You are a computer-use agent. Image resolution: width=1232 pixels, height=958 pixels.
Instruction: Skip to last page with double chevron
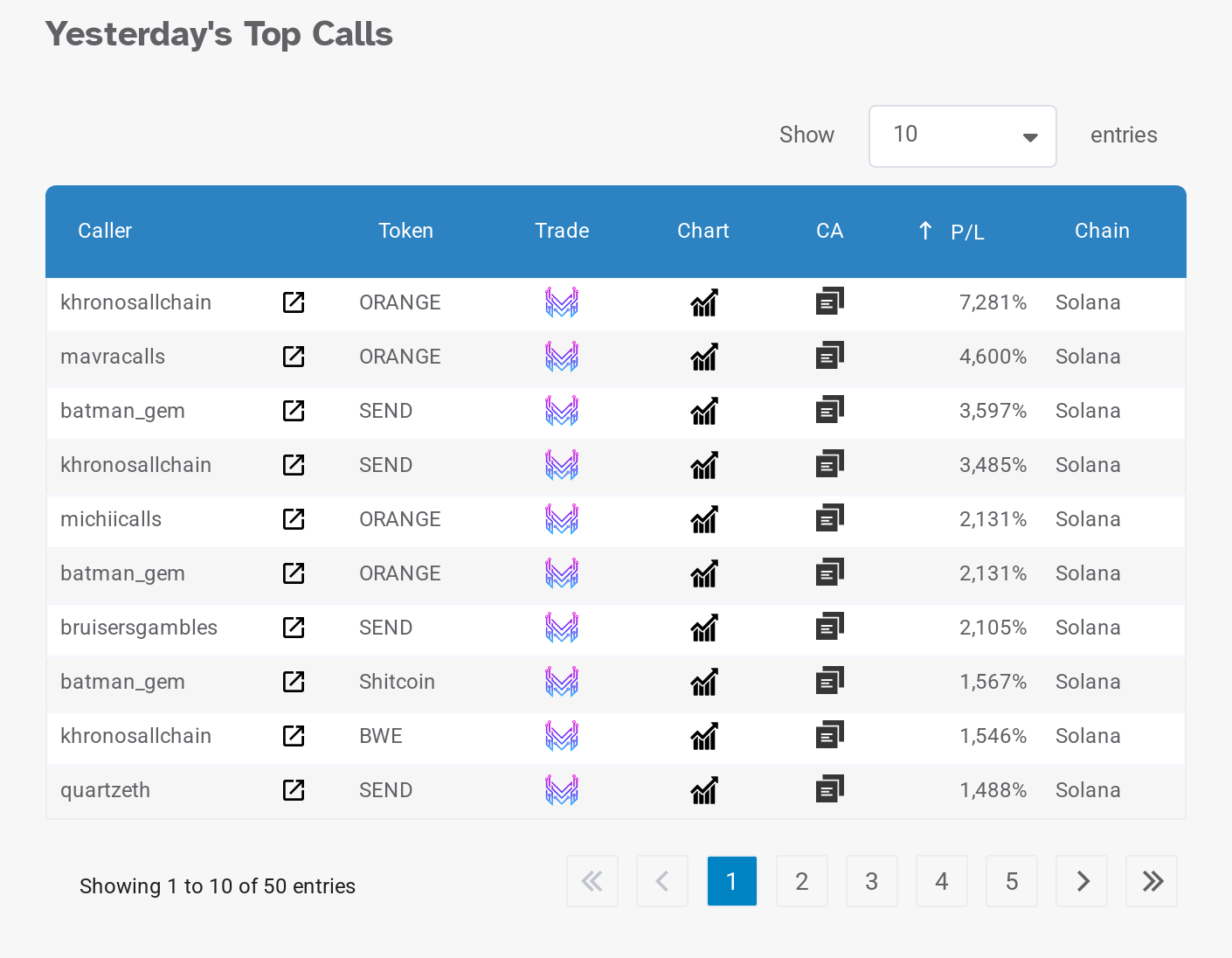1152,881
